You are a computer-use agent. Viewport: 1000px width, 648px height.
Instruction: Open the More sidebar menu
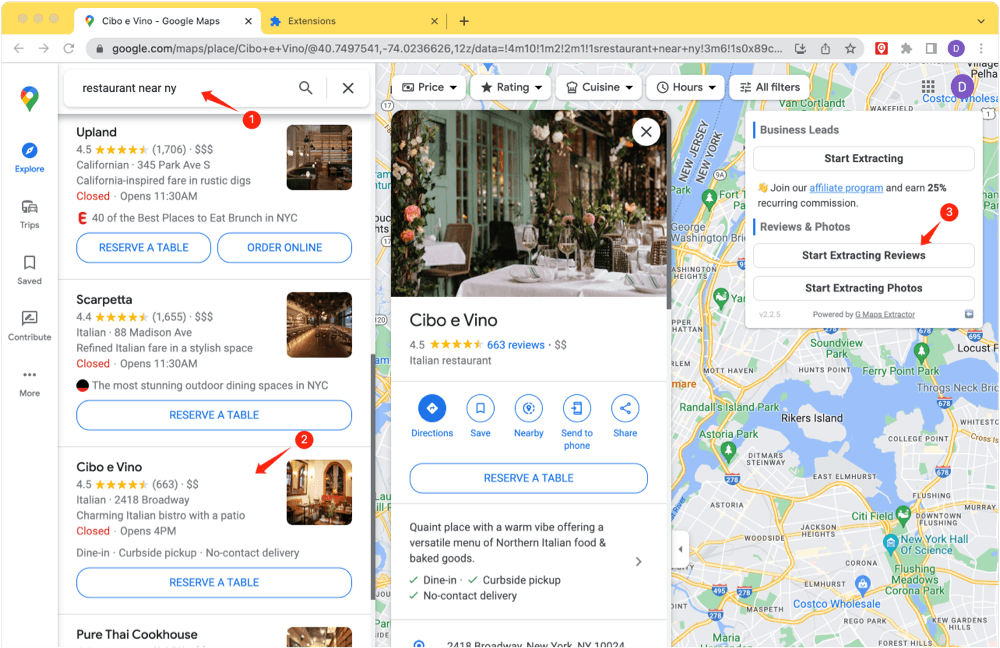29,383
